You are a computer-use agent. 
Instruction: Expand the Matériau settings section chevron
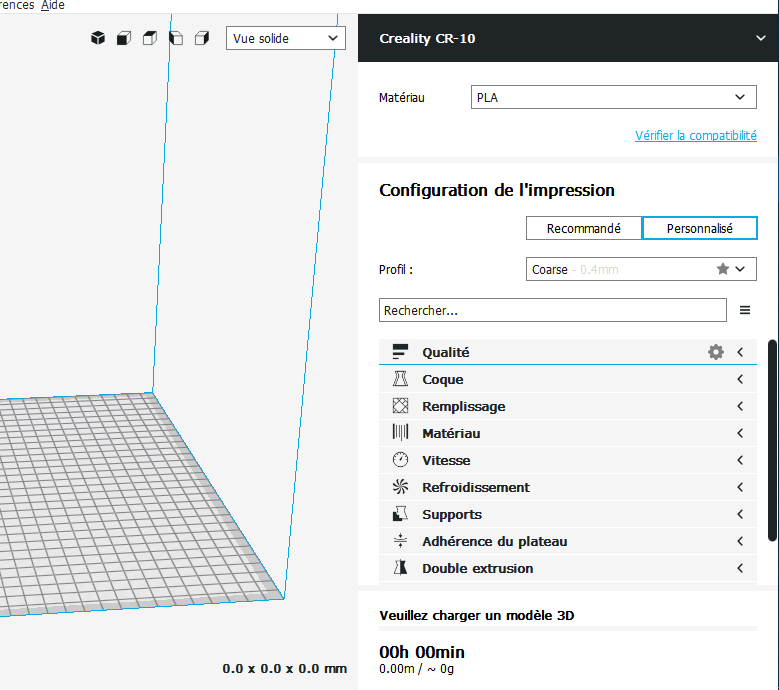740,433
